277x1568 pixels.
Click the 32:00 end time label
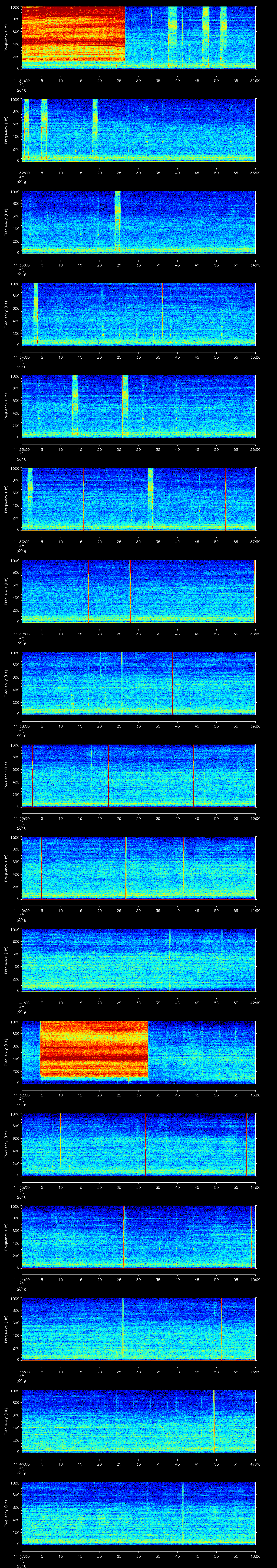pos(255,80)
